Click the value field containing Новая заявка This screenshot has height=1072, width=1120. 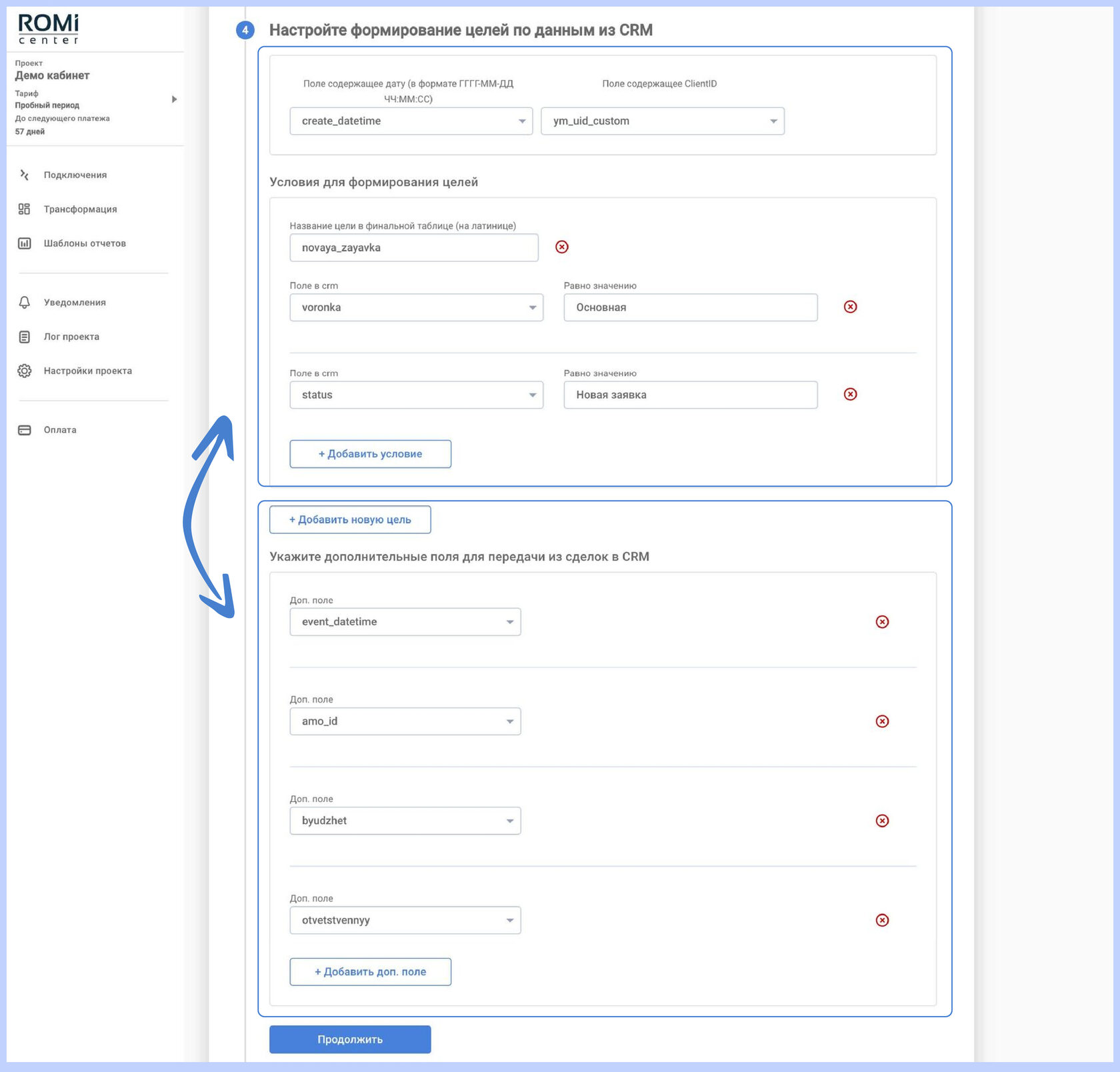coord(691,395)
